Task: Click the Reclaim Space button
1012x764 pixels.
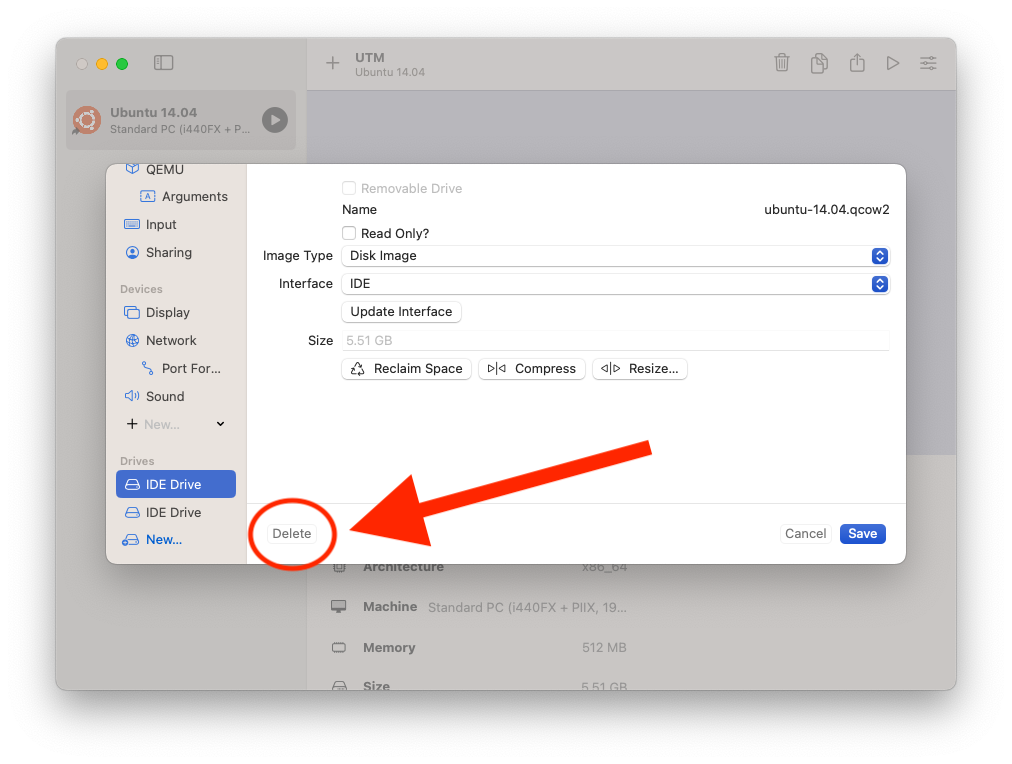Action: 407,369
